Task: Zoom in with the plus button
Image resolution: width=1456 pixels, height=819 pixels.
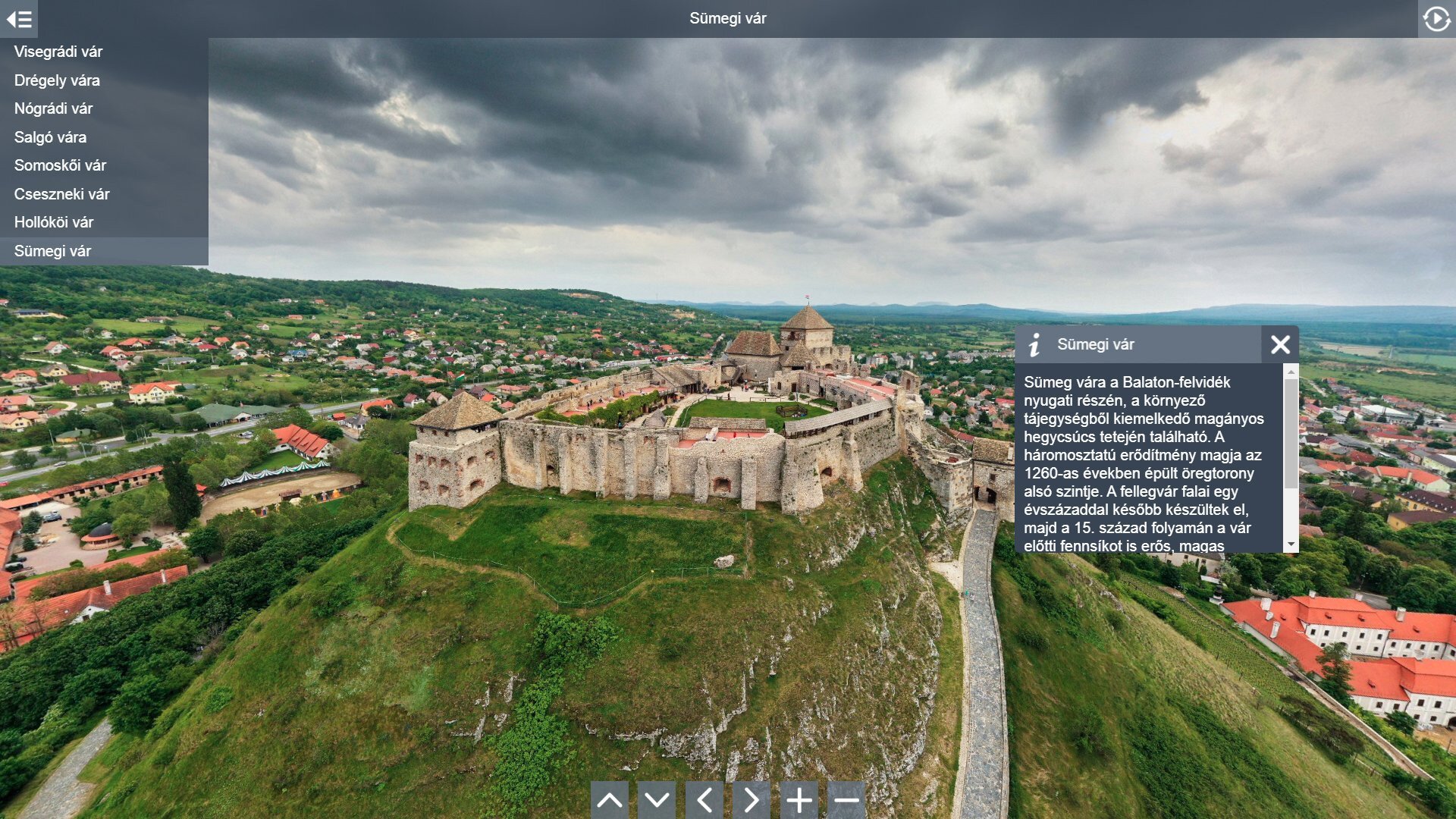Action: tap(799, 799)
